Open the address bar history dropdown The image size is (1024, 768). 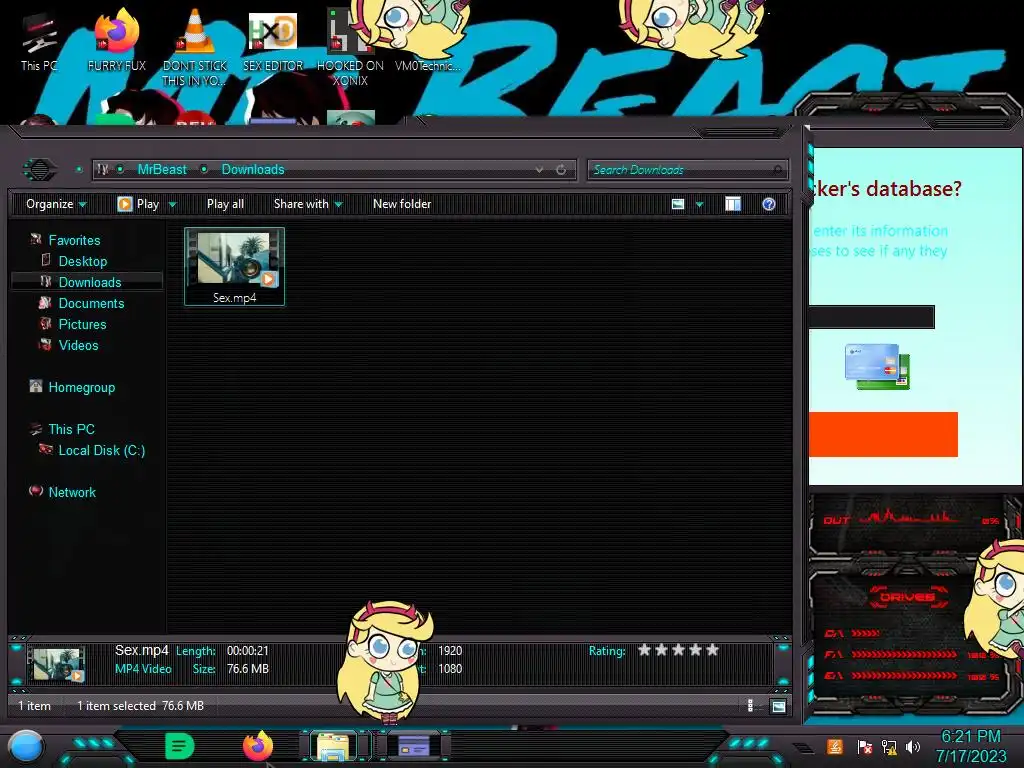[x=539, y=170]
